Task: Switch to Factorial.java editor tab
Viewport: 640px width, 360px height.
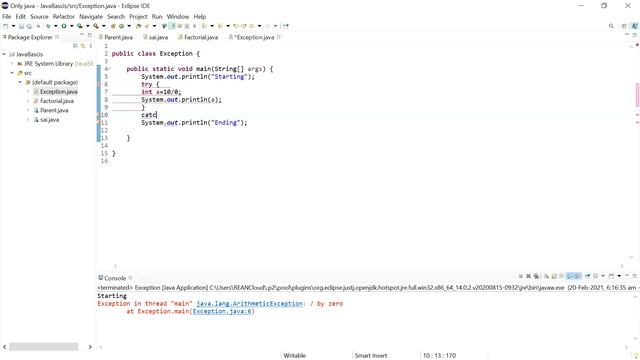Action: 198,37
